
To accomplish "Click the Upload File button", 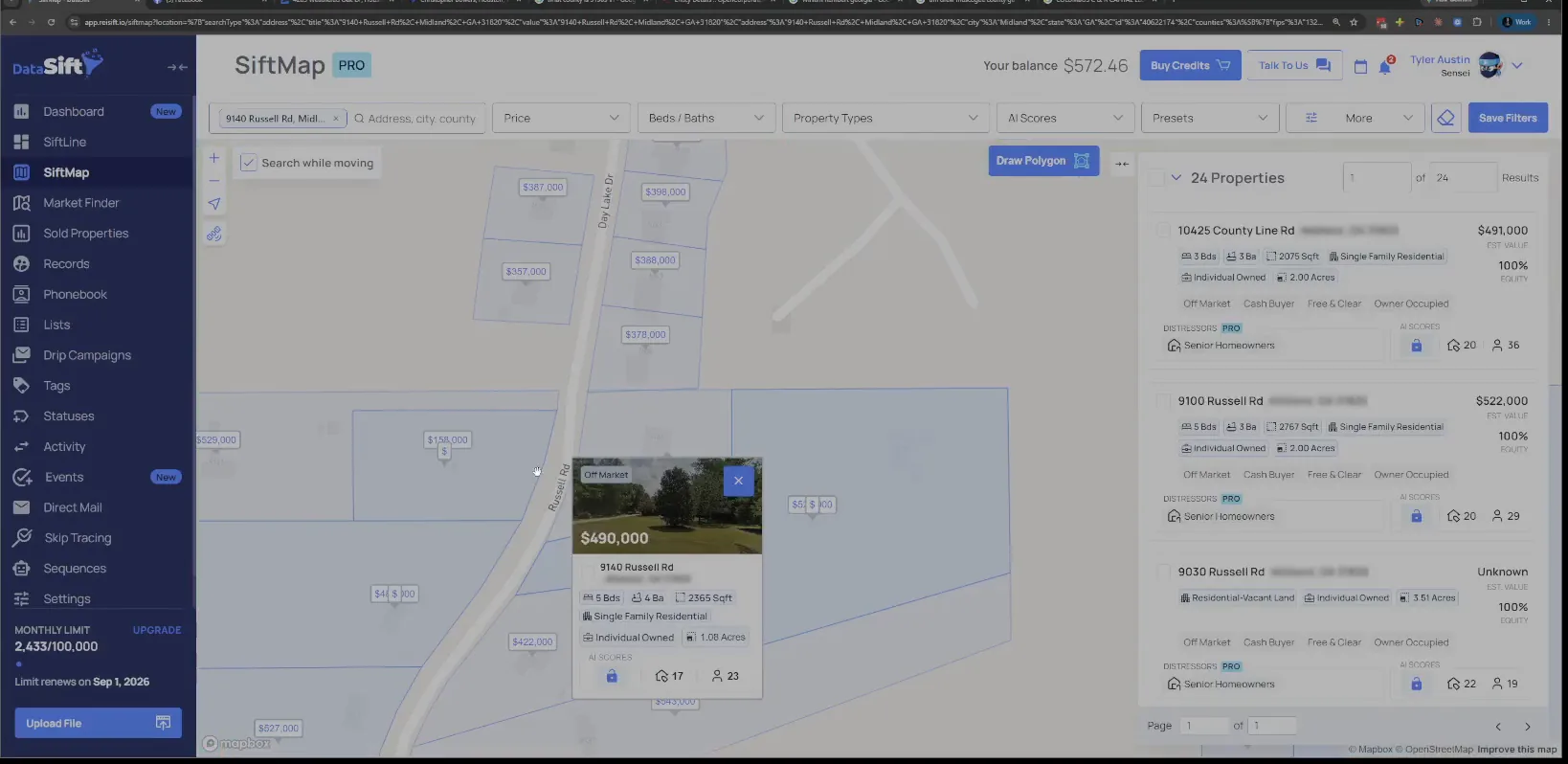I will click(x=98, y=723).
